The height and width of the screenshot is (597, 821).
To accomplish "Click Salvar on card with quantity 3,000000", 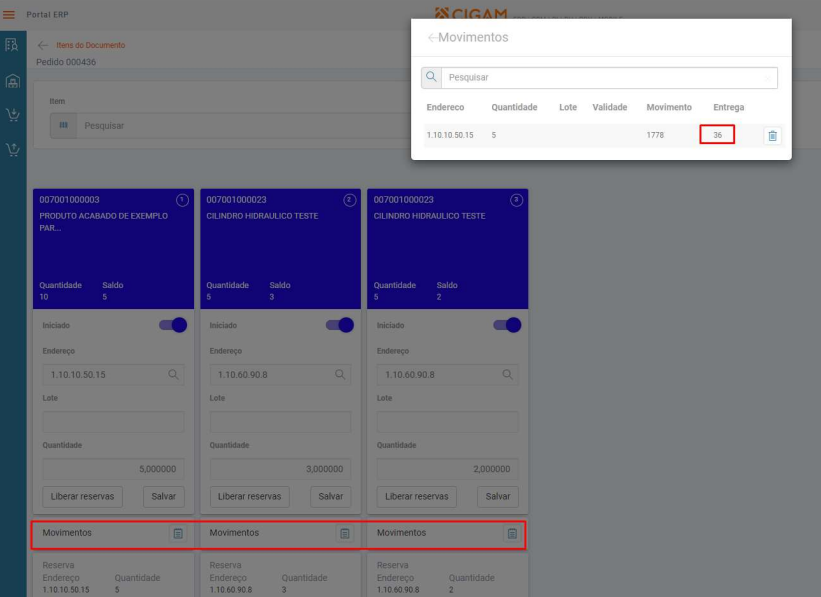I will [330, 496].
